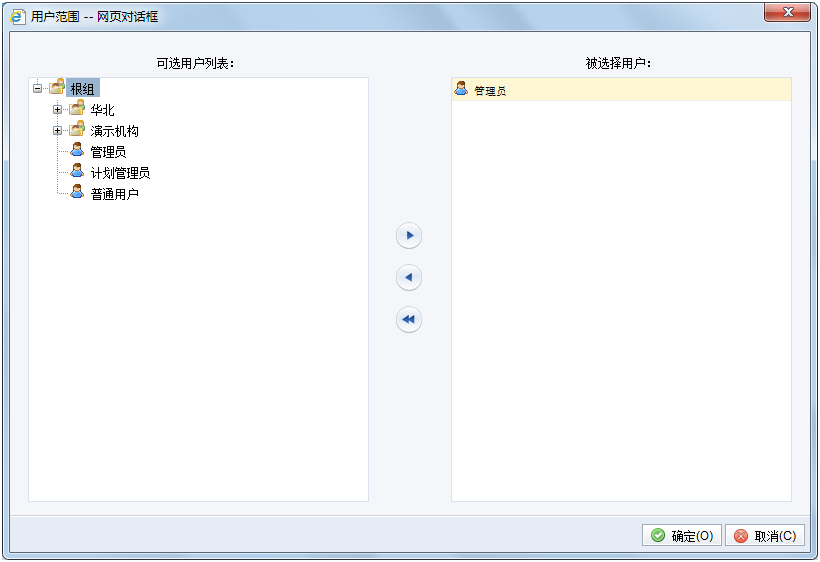Click the 华北 group folder icon
Image resolution: width=820 pixels, height=562 pixels.
pos(77,108)
